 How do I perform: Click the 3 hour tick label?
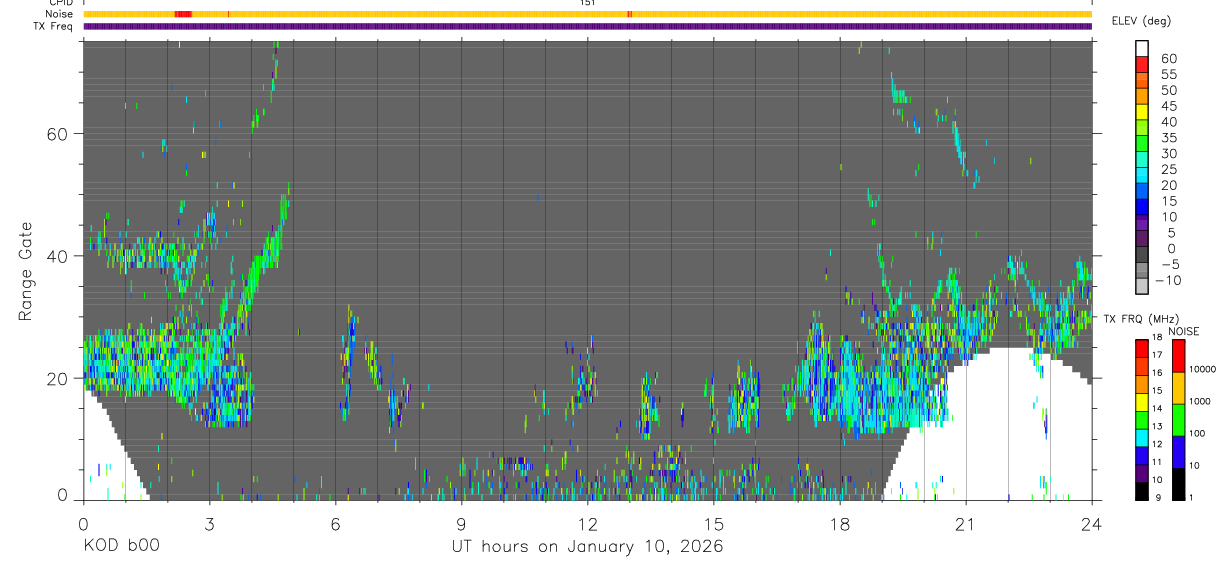[x=209, y=523]
